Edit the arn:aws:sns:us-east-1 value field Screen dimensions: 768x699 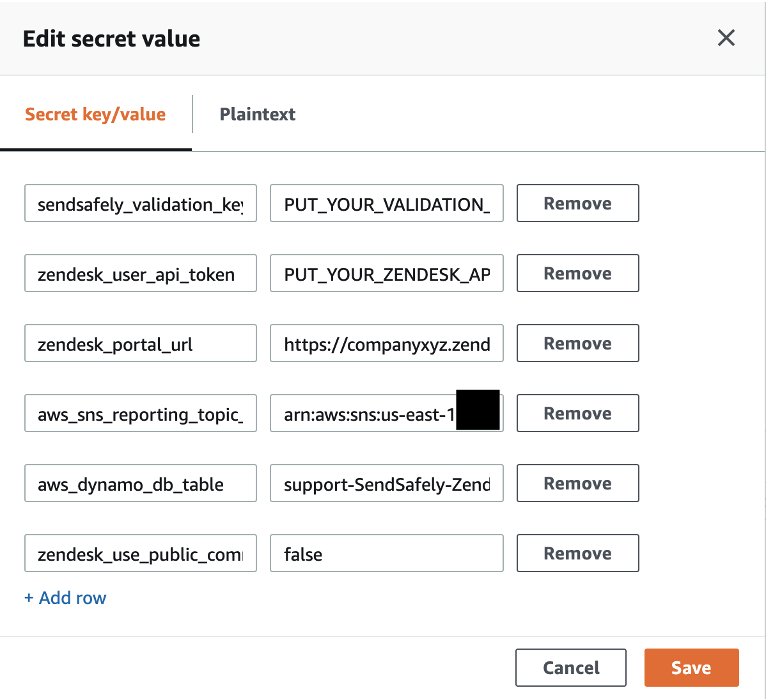(x=386, y=413)
